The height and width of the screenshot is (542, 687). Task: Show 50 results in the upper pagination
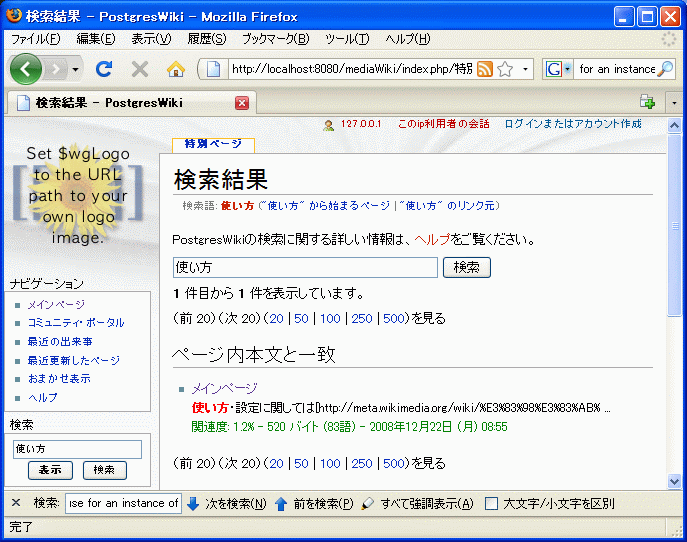coord(301,319)
